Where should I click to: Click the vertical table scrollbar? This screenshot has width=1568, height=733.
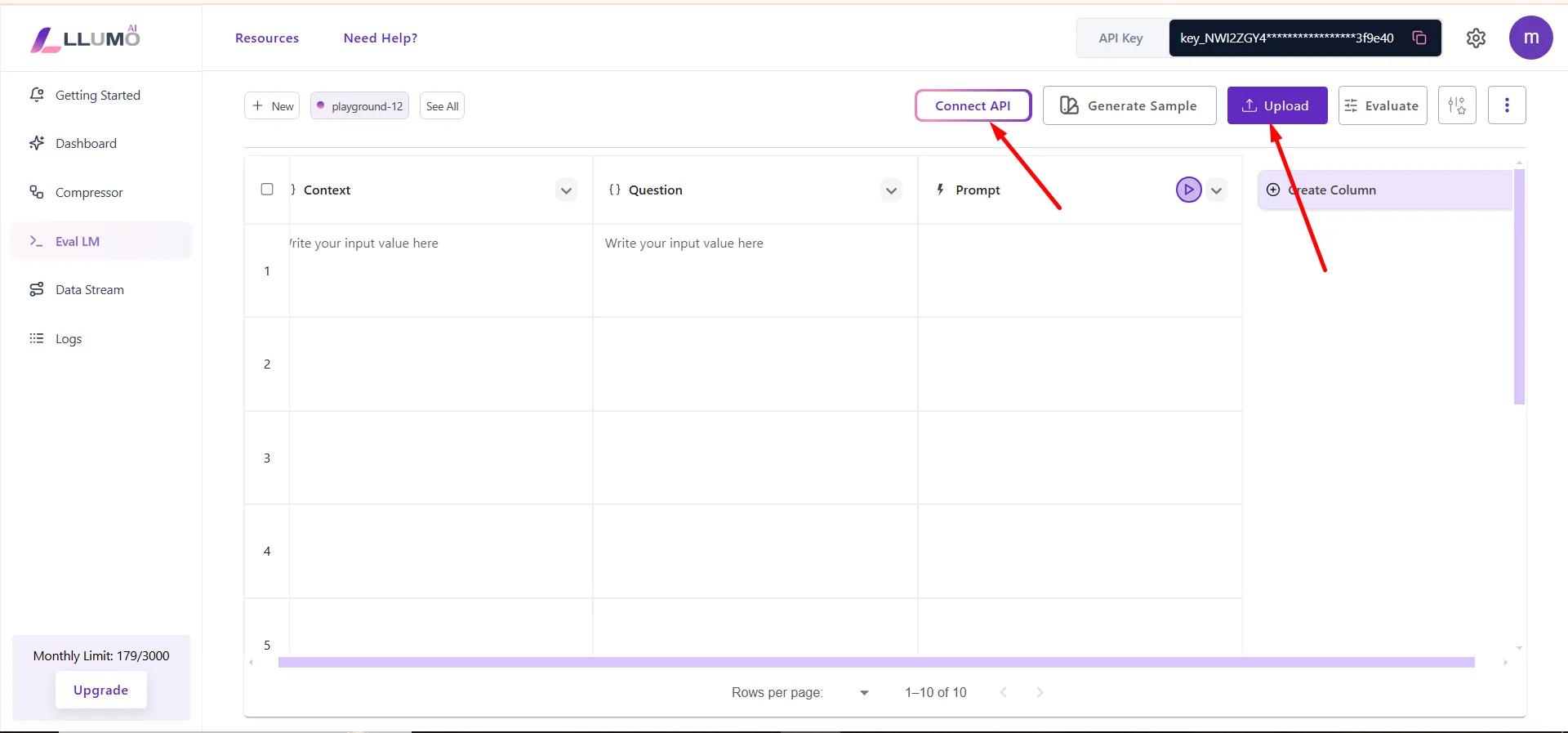click(x=1519, y=286)
